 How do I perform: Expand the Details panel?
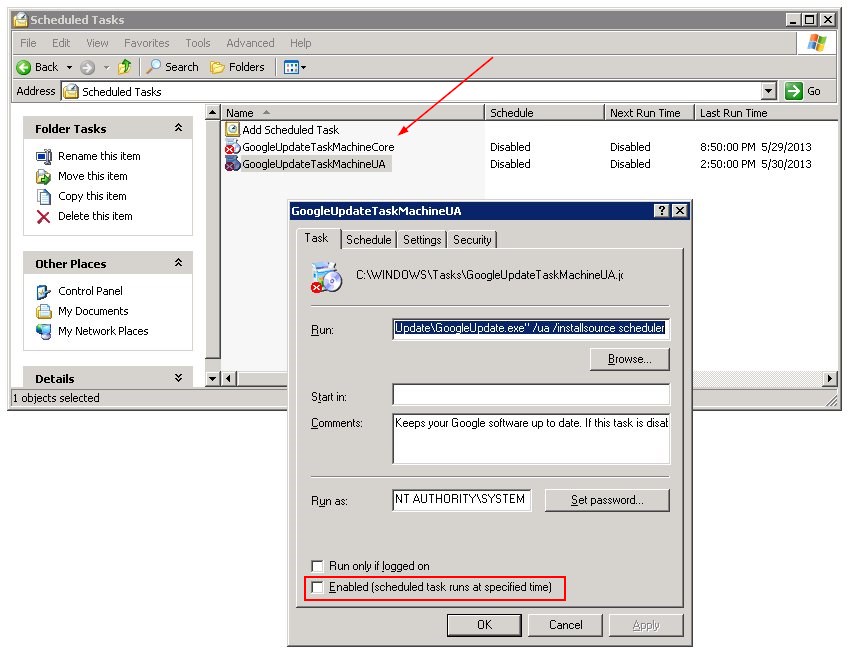click(x=178, y=378)
